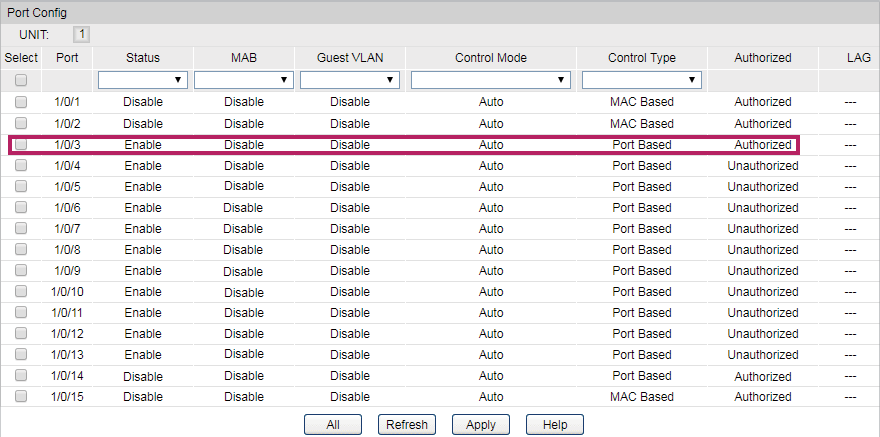Click the Port column header
Screen dimensions: 880x437
pyautogui.click(x=67, y=58)
